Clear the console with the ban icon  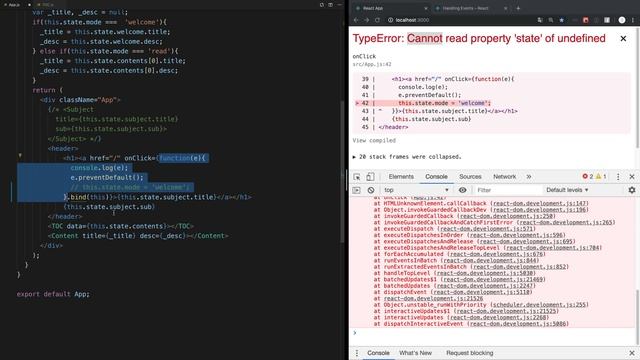pyautogui.click(x=371, y=190)
